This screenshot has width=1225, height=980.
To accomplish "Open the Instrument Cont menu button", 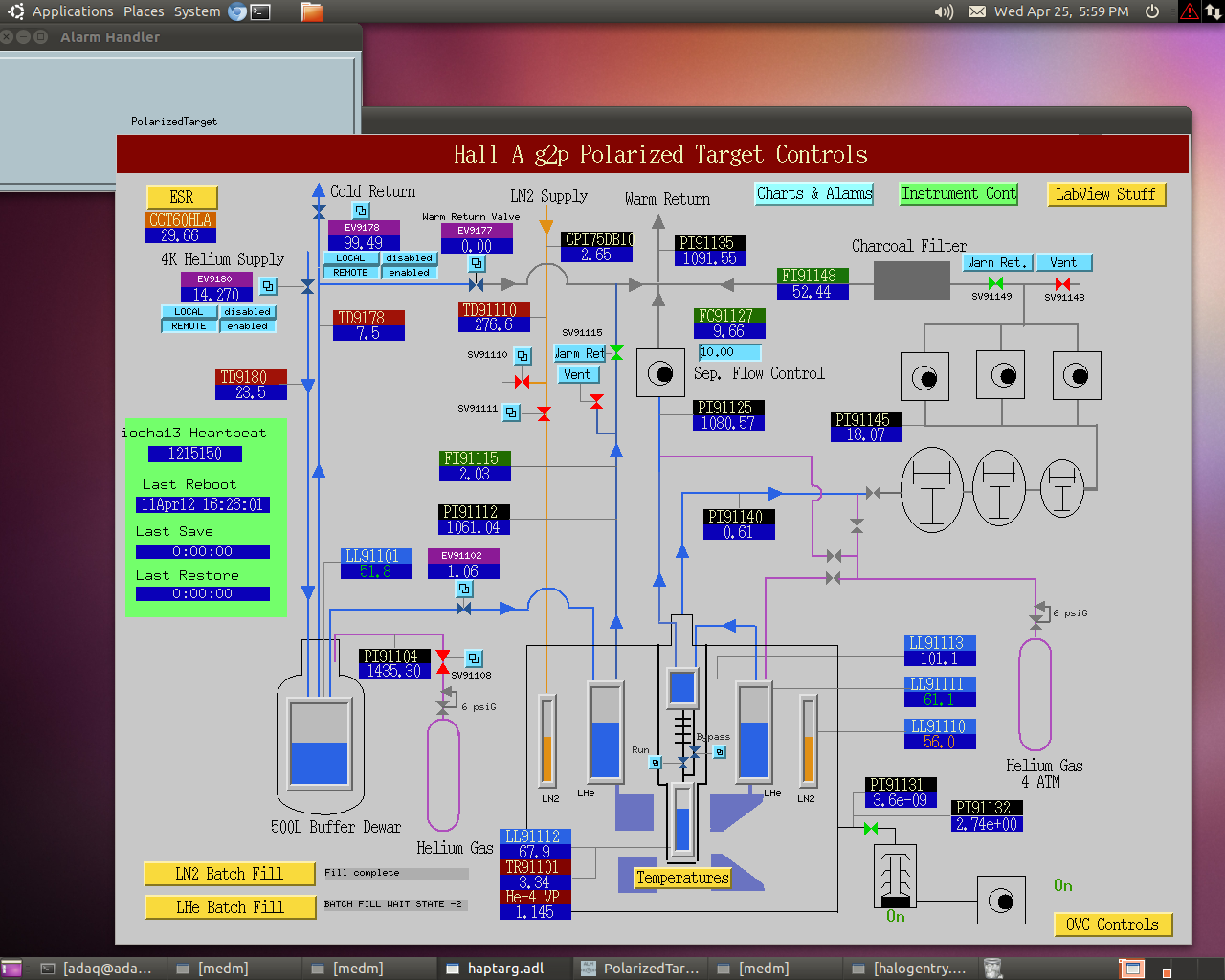I will tap(959, 193).
